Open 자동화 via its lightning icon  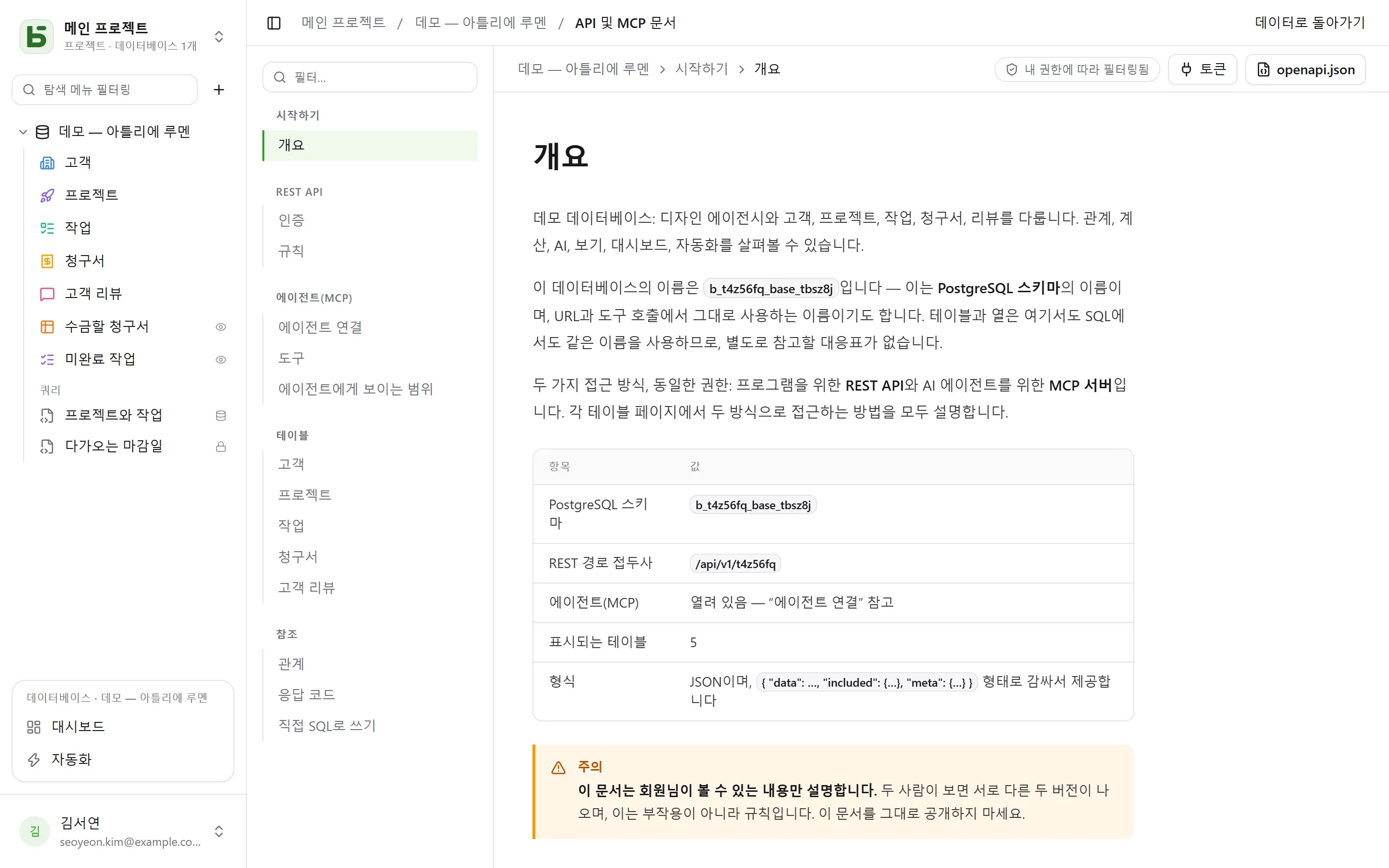tap(34, 759)
